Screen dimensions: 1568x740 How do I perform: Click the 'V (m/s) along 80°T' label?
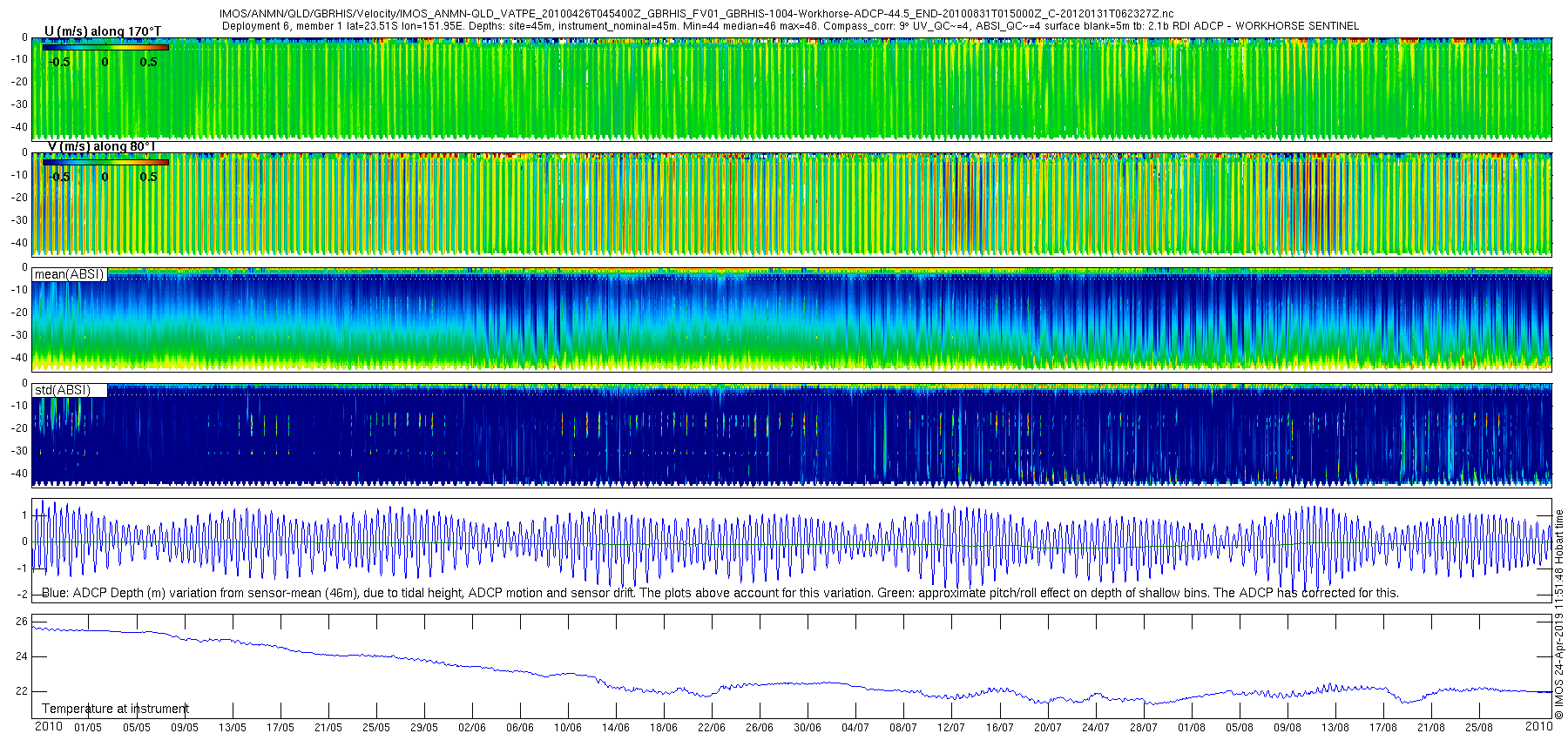click(x=101, y=146)
